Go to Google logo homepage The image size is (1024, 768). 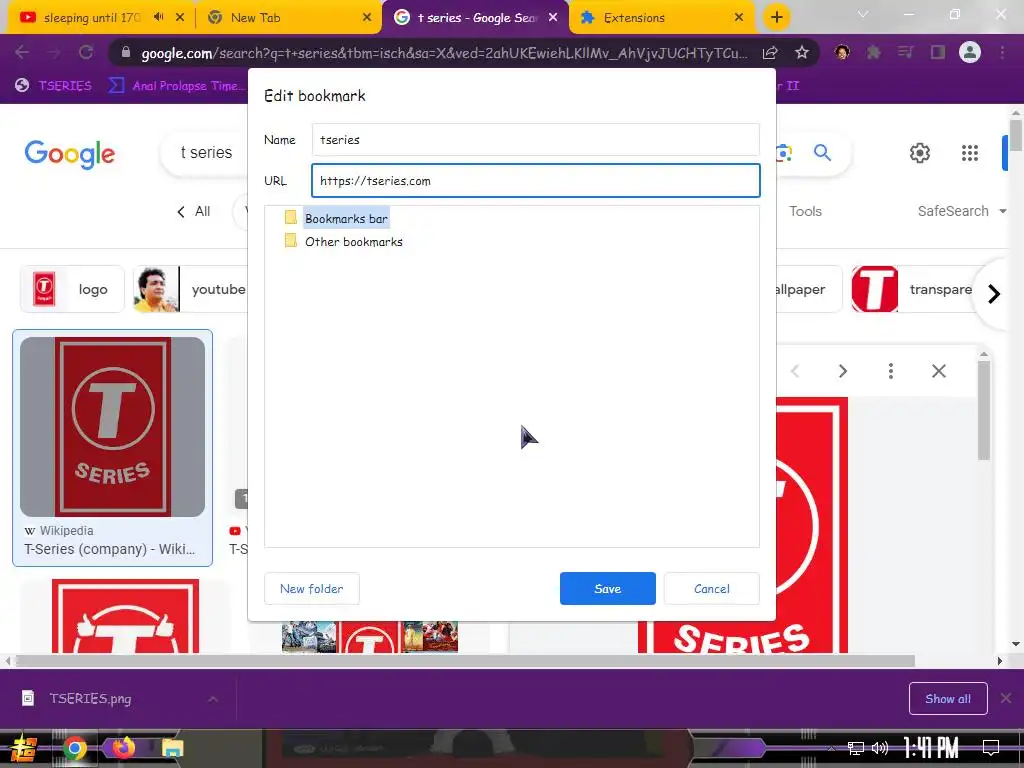(70, 154)
